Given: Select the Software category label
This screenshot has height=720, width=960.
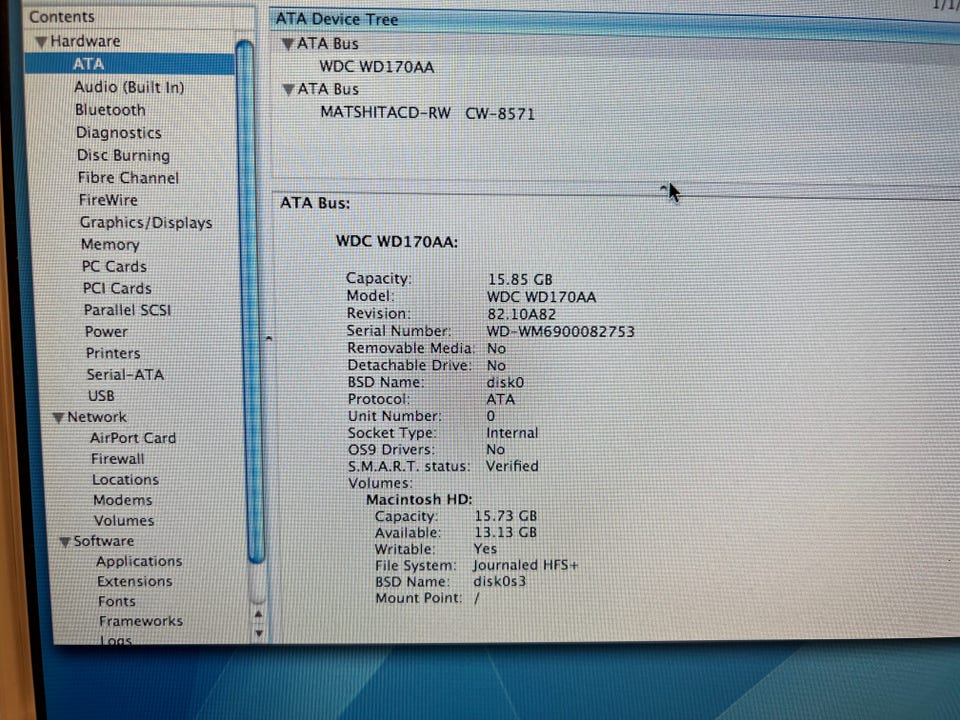Looking at the screenshot, I should [x=103, y=541].
